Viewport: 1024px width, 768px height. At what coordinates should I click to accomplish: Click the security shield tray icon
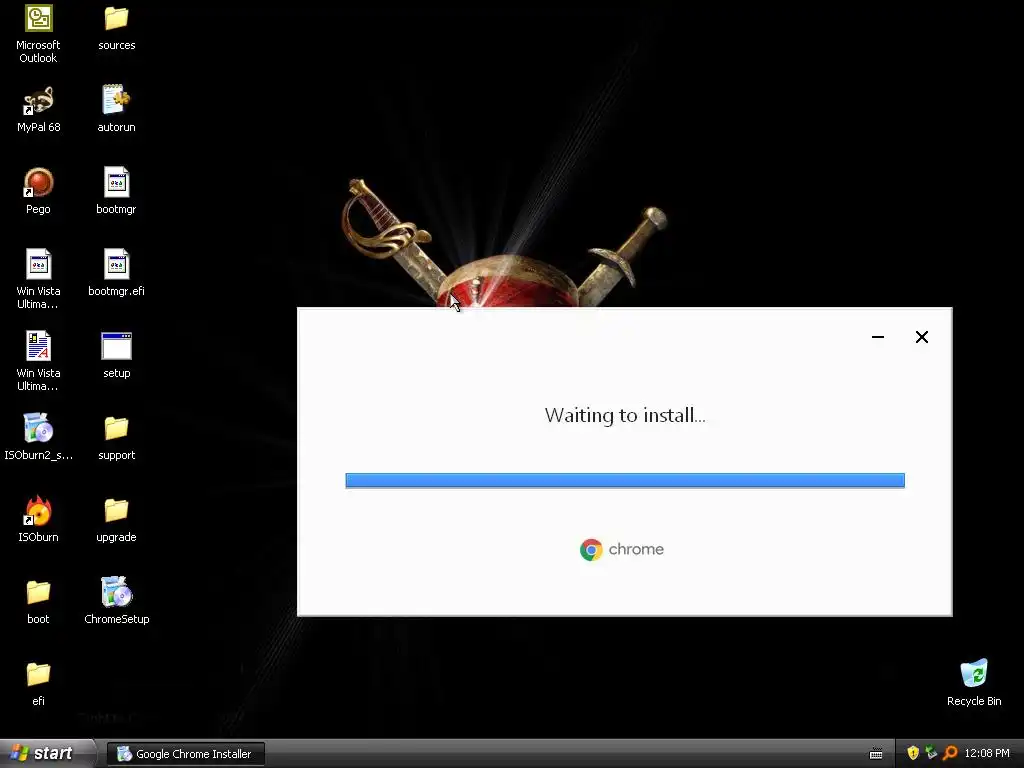(x=913, y=754)
